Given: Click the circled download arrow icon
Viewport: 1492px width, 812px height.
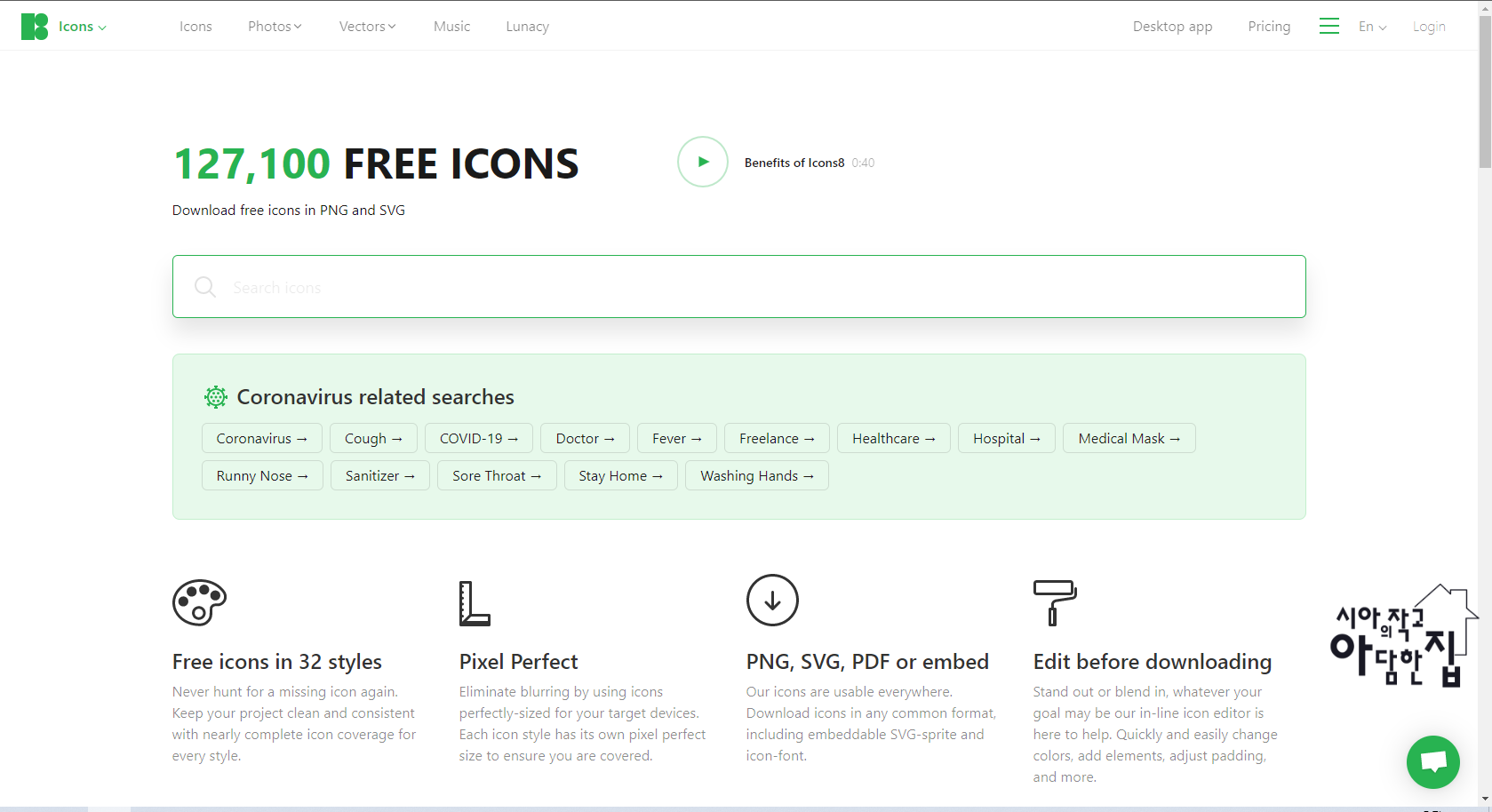Looking at the screenshot, I should 772,601.
